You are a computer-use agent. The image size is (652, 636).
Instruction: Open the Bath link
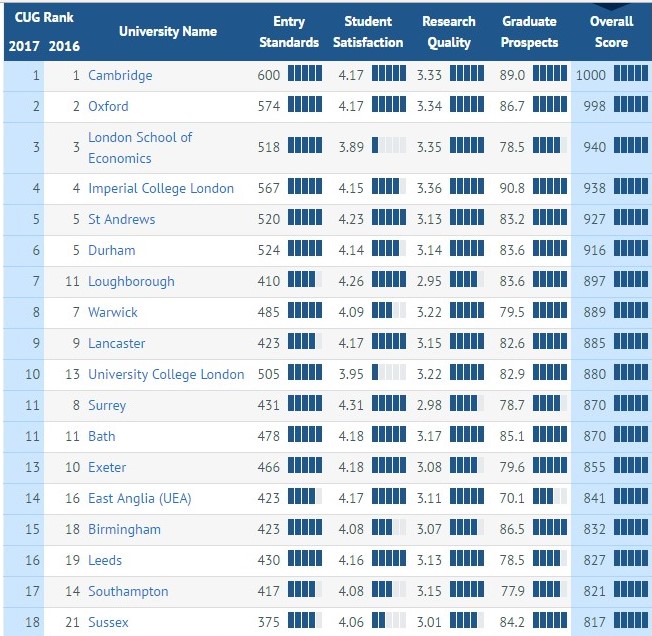pyautogui.click(x=101, y=436)
